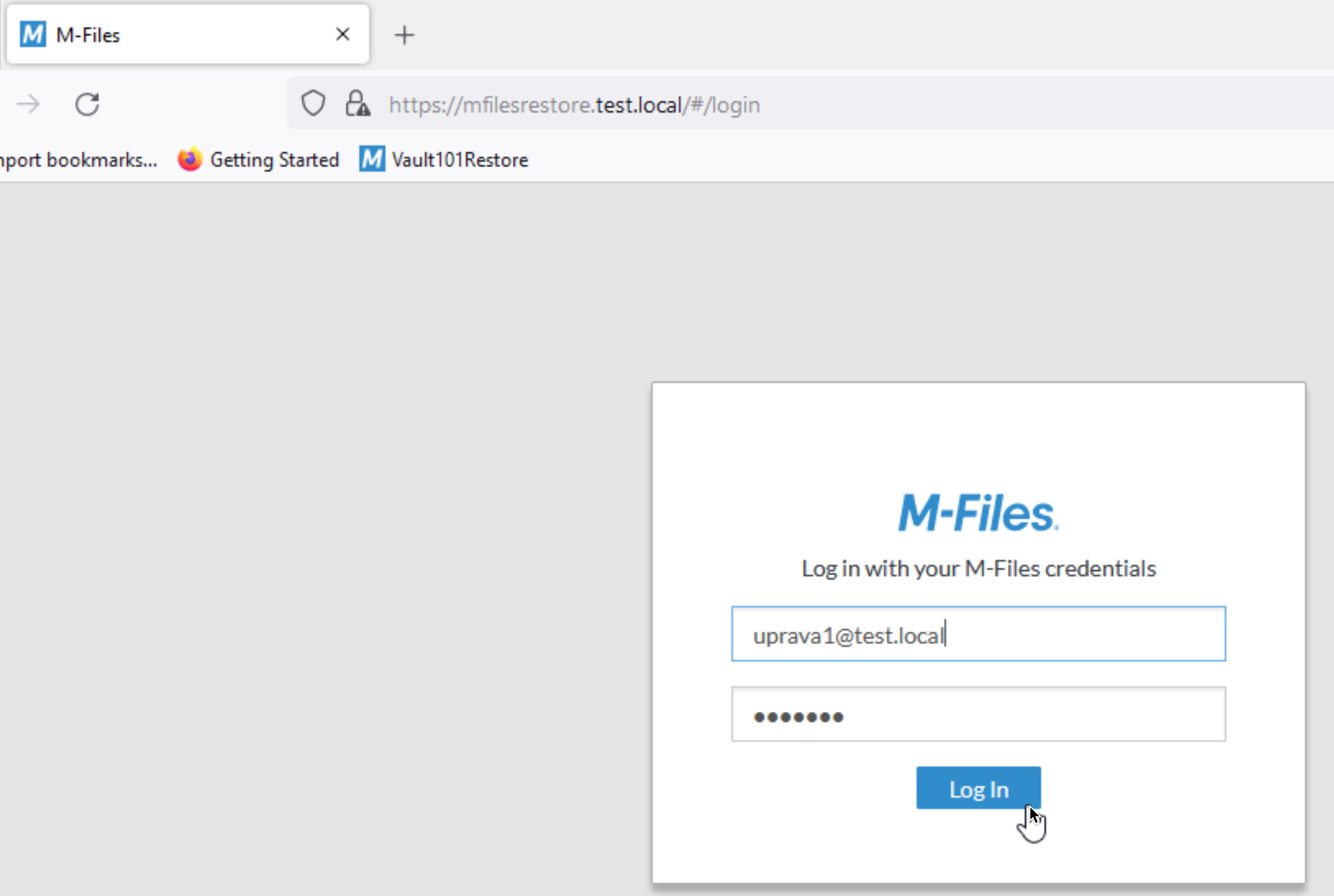
Task: Click 'Log in with your M-Files credentials' text
Action: 978,569
